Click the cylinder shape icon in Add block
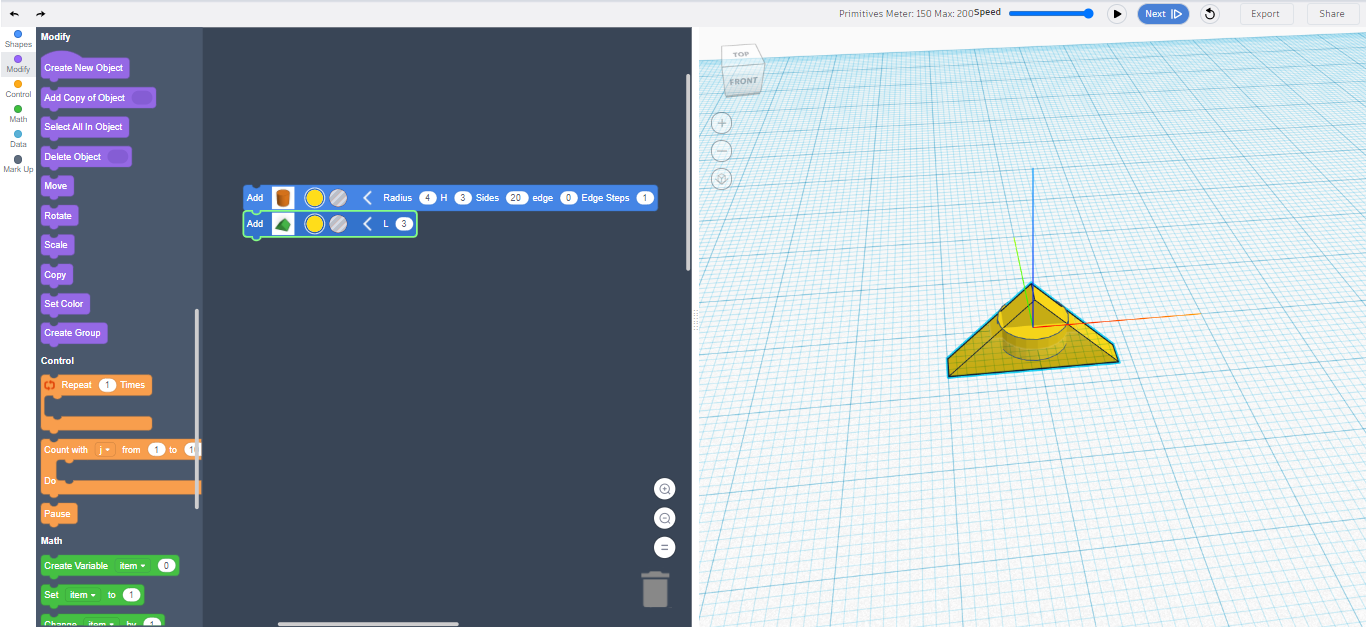The image size is (1366, 627). click(283, 198)
